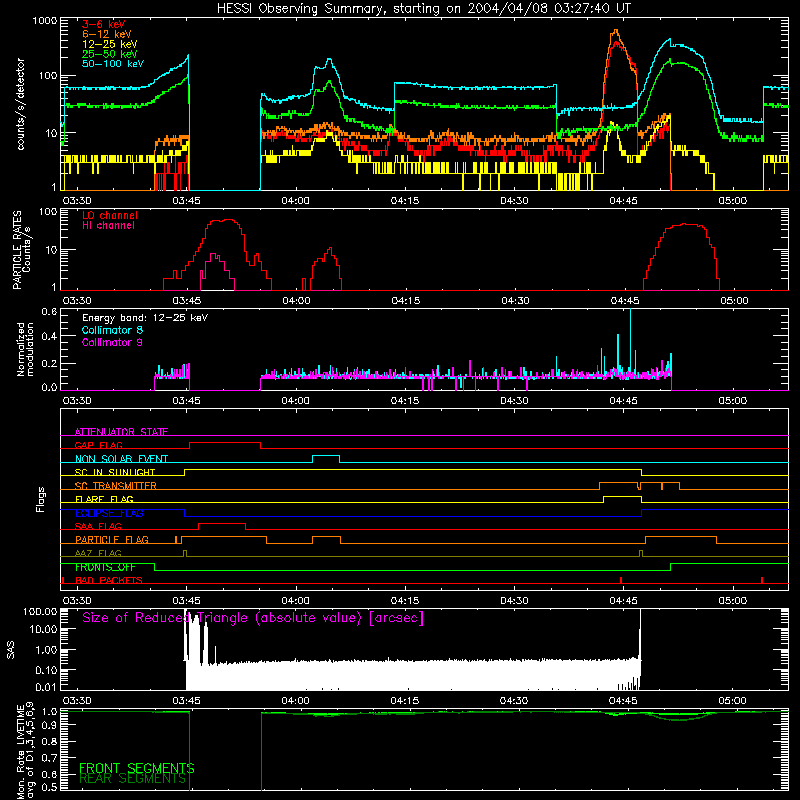
Task: Click the FRONTS OFF flag label
Action: click(x=105, y=567)
